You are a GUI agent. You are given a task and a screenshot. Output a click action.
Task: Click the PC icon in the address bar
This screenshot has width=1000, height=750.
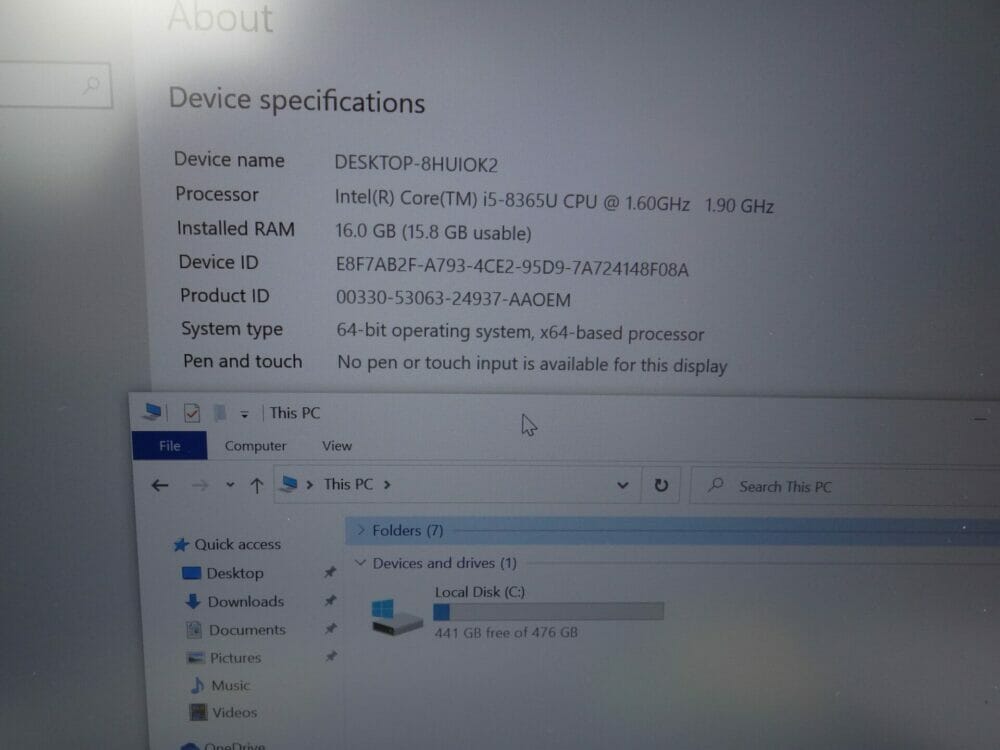click(289, 484)
